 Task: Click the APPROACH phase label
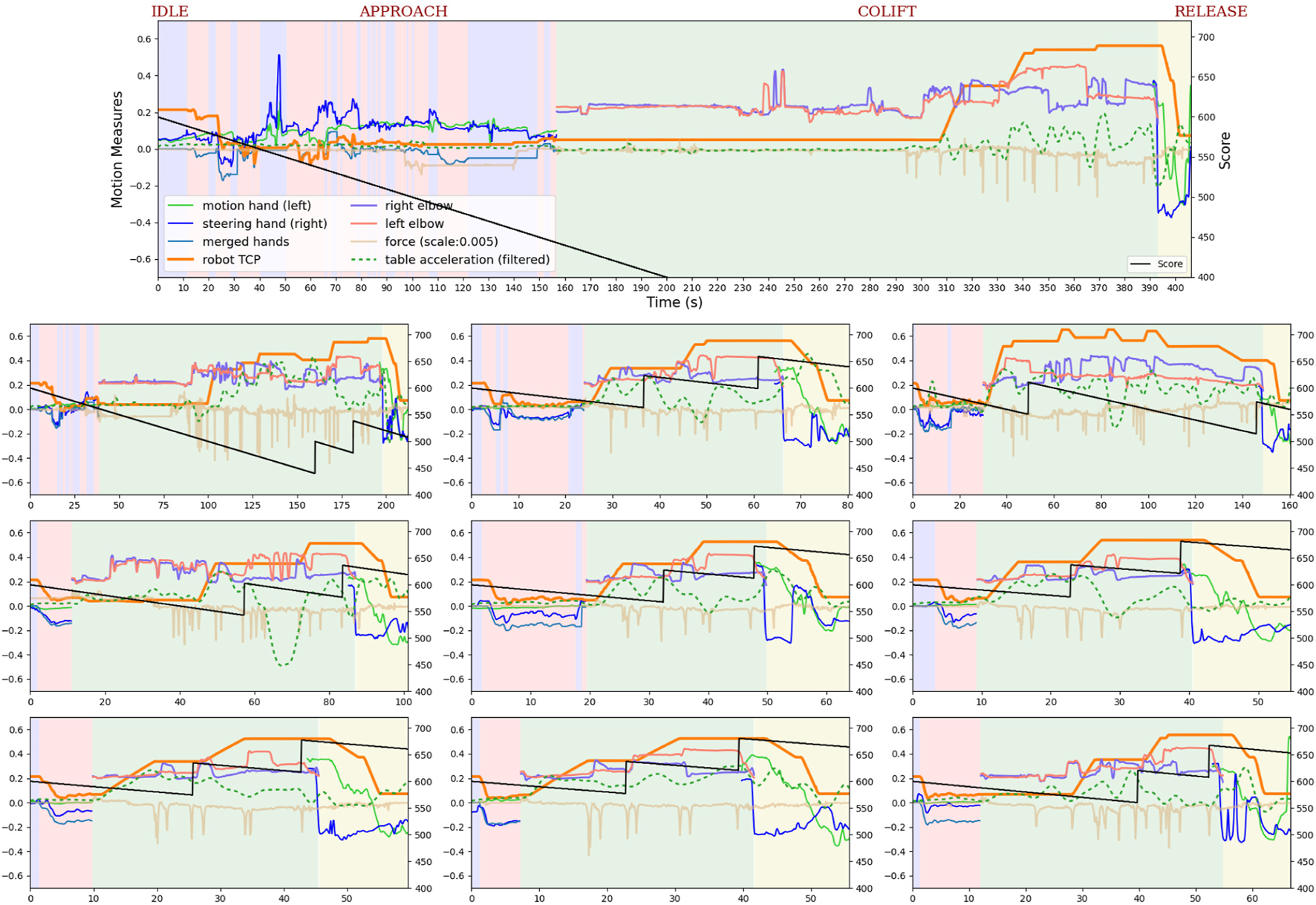pos(403,11)
